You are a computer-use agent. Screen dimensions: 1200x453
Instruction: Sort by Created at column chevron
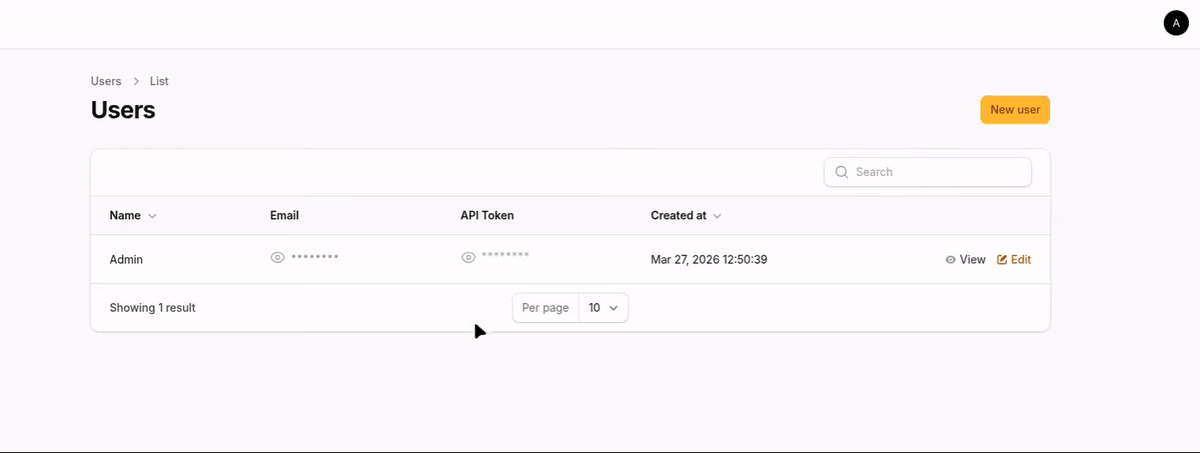[717, 216]
